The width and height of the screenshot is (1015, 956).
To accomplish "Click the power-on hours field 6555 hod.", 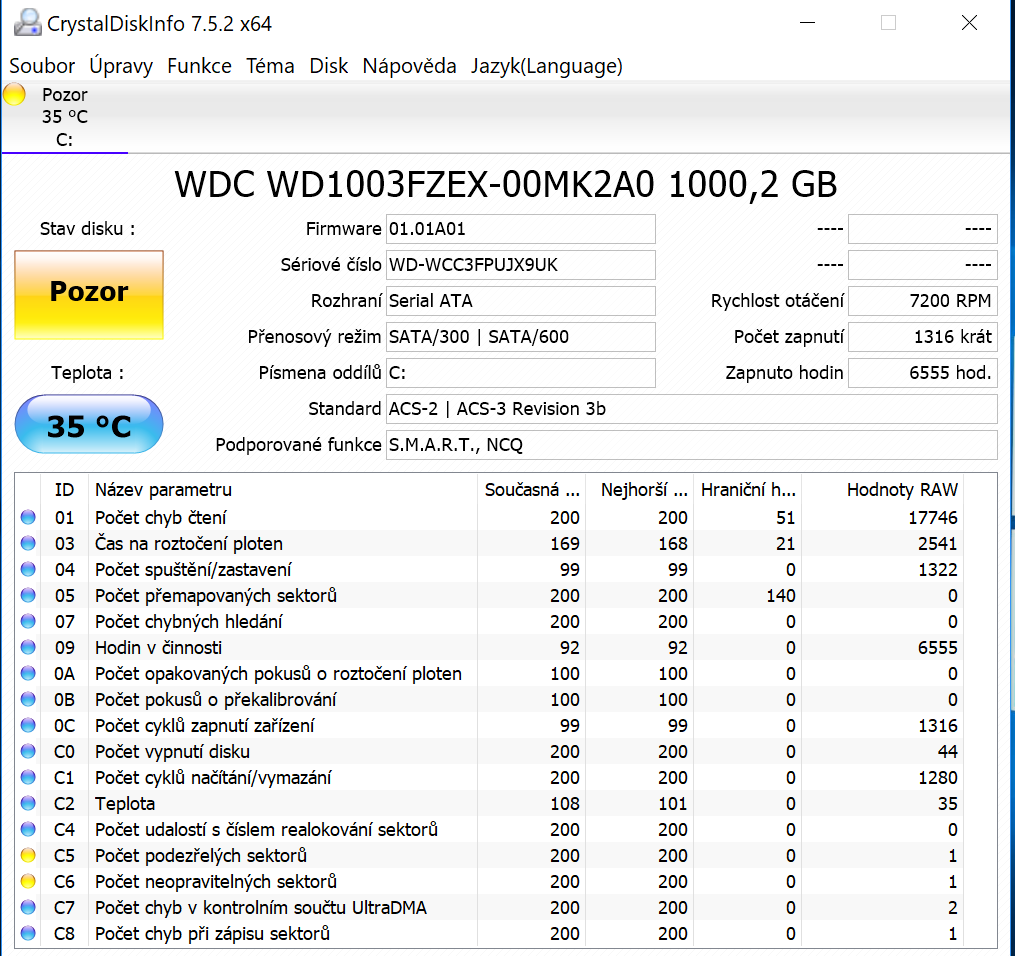I will pyautogui.click(x=922, y=373).
